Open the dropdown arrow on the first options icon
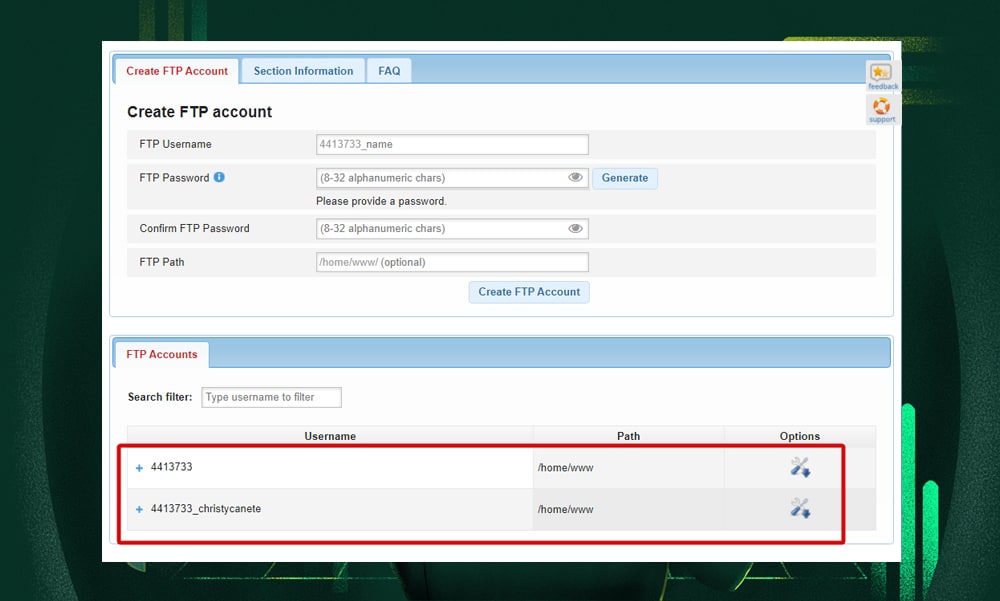 pyautogui.click(x=806, y=471)
